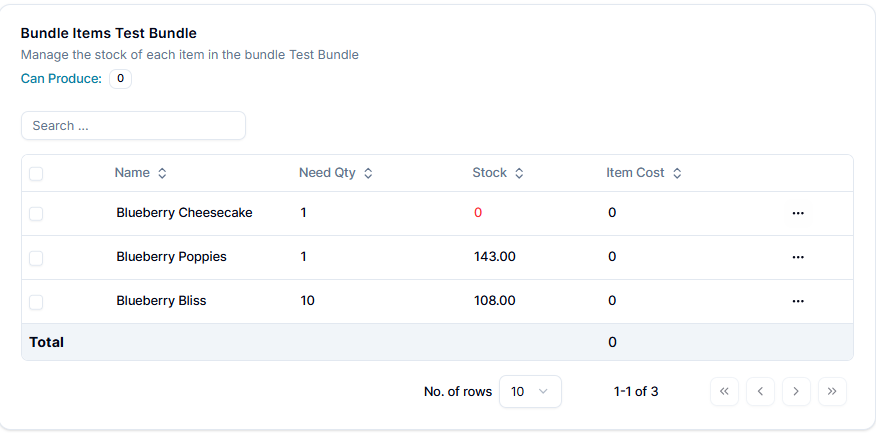Tick the Blueberry Bliss row checkbox
The width and height of the screenshot is (876, 433).
pos(36,301)
